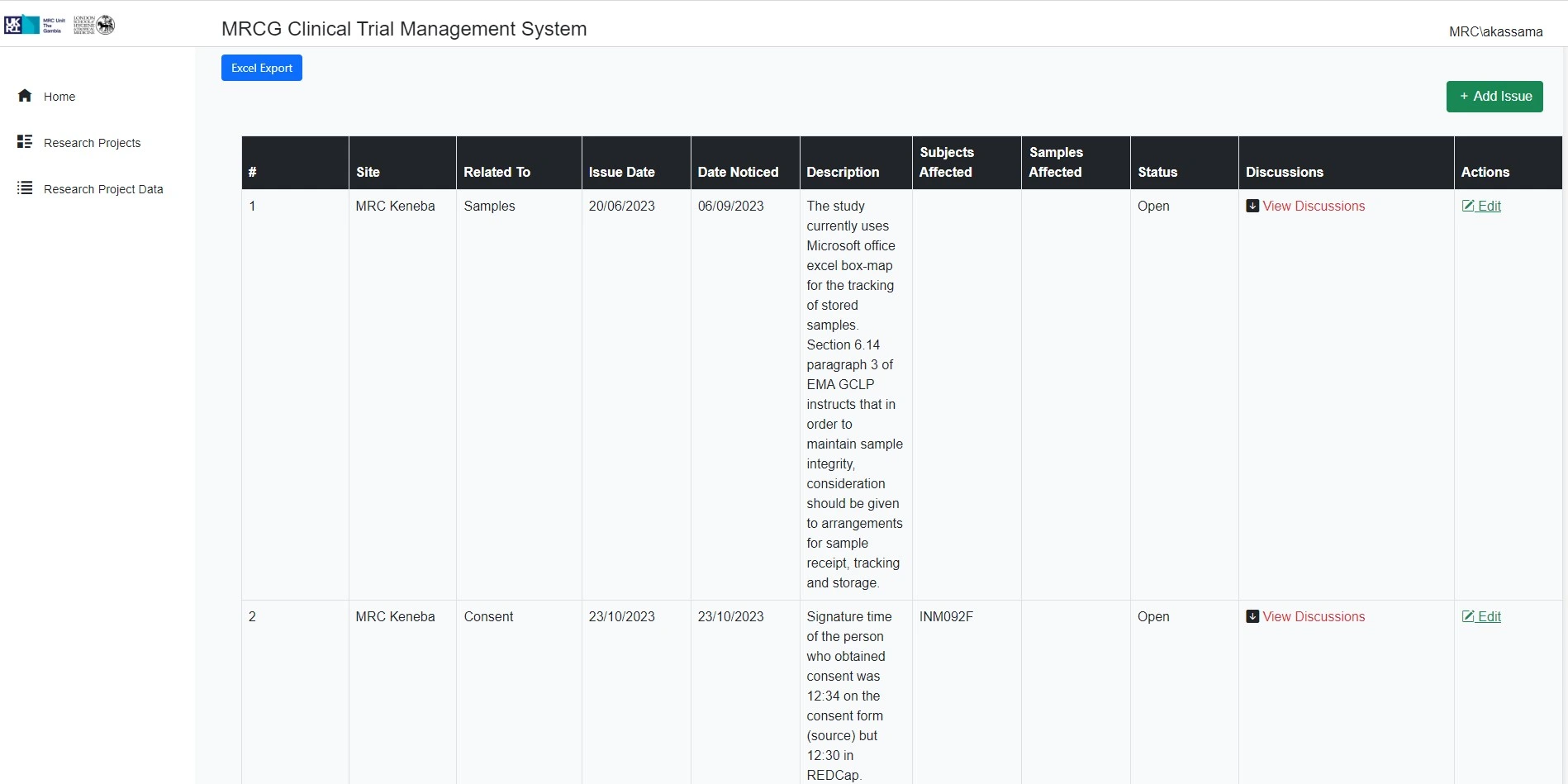The width and height of the screenshot is (1568, 784).
Task: Expand View Discussions for the Consent issue
Action: click(x=1314, y=617)
